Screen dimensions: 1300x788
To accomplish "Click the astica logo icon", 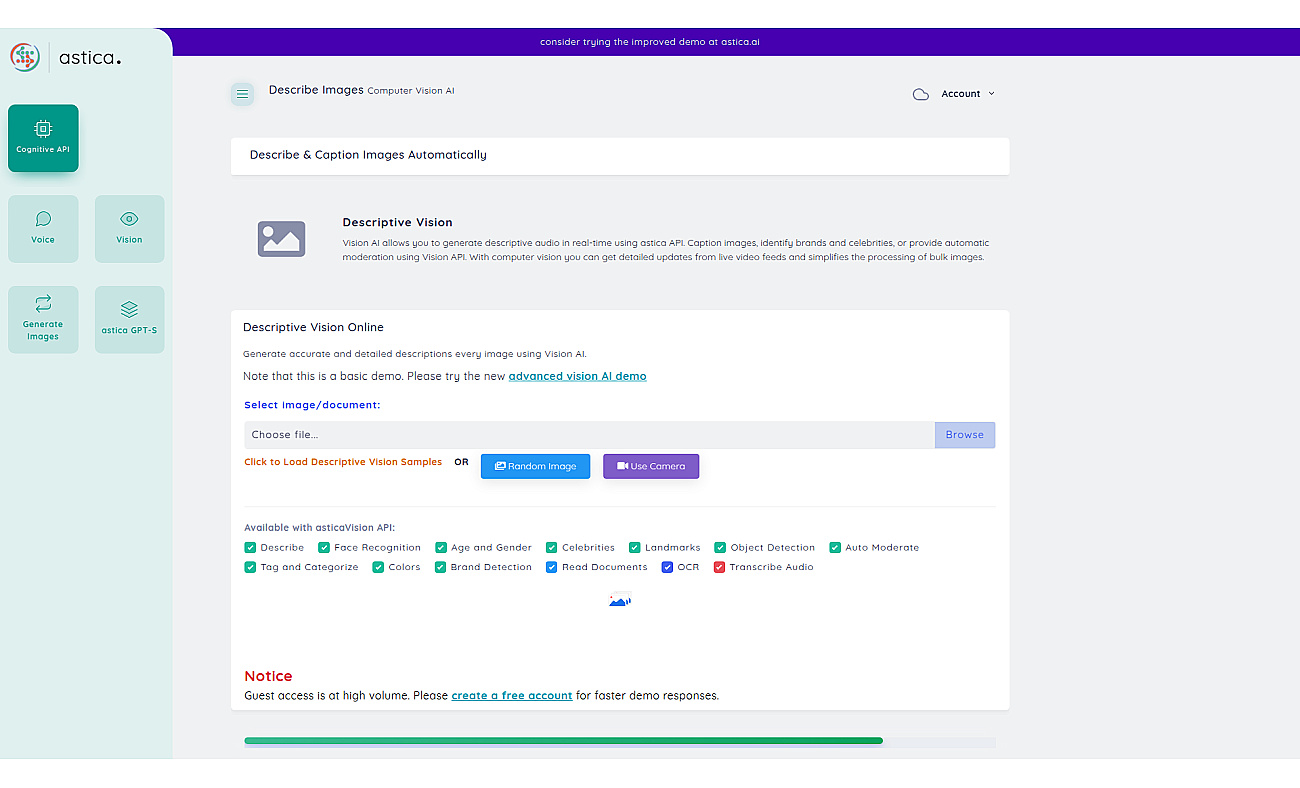I will (x=25, y=57).
